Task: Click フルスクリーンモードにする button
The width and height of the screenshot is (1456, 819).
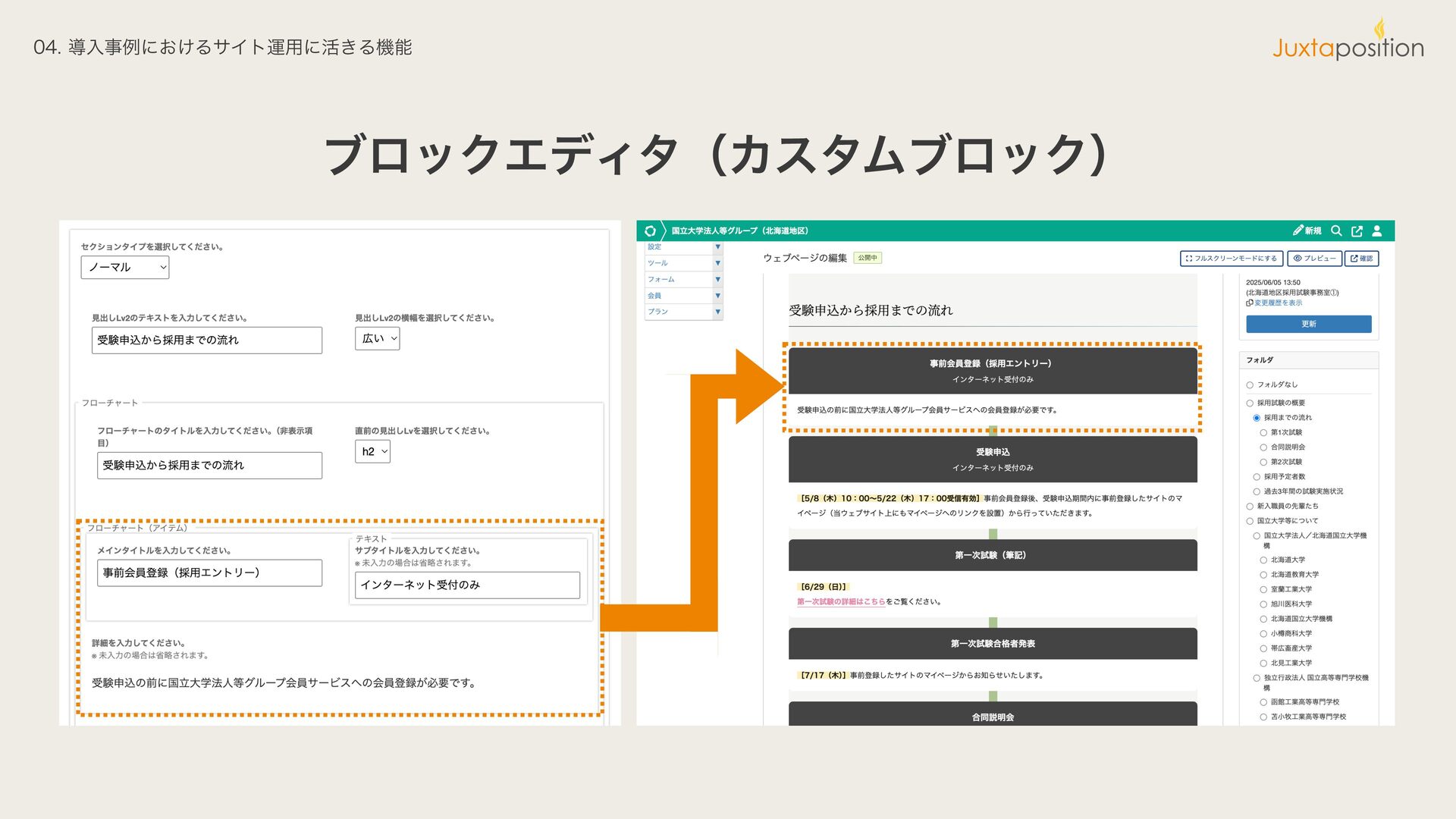Action: tap(1231, 259)
